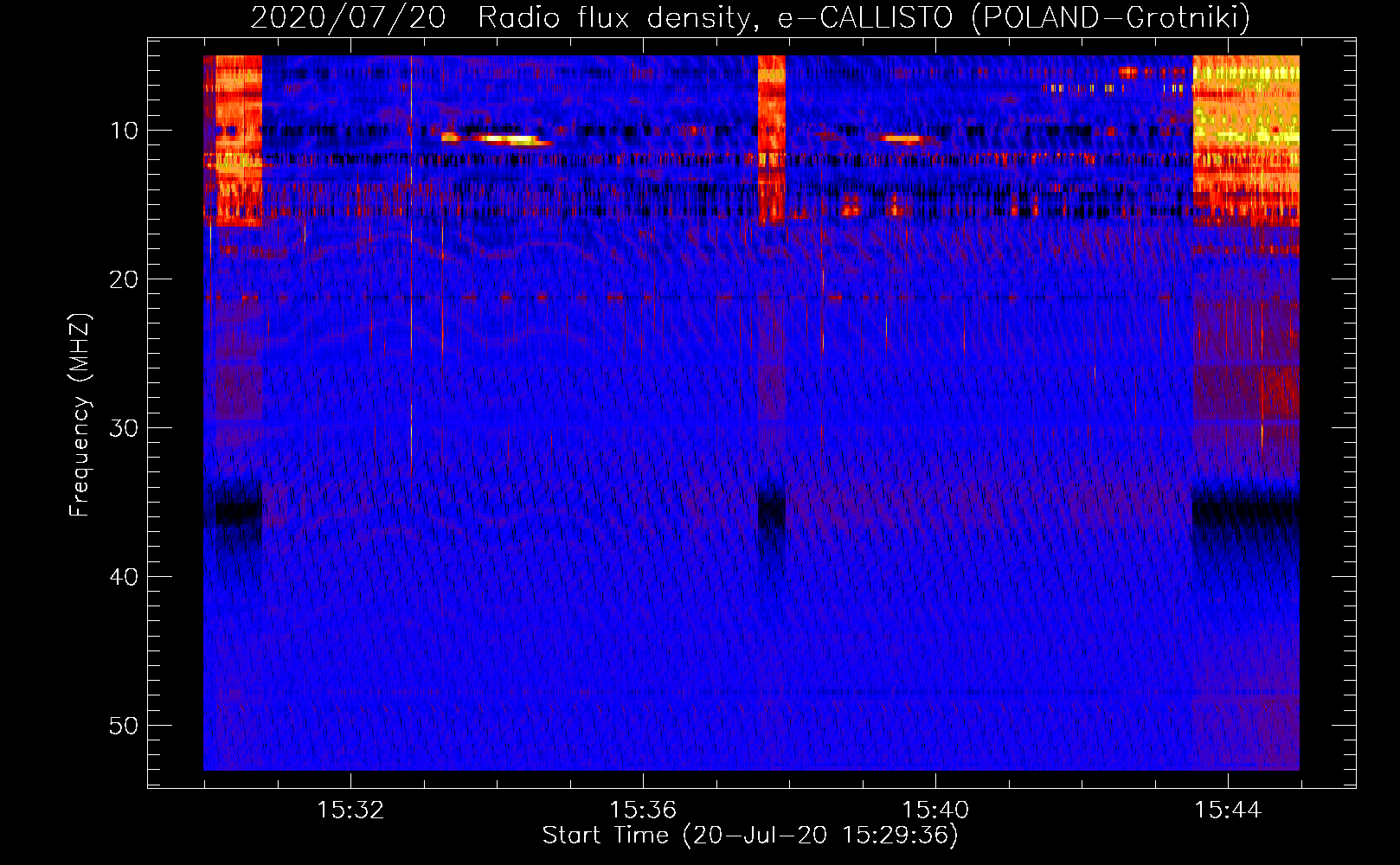Click the plot title mentioning e-CALLISTO POLAND-Grotniki

[750, 17]
